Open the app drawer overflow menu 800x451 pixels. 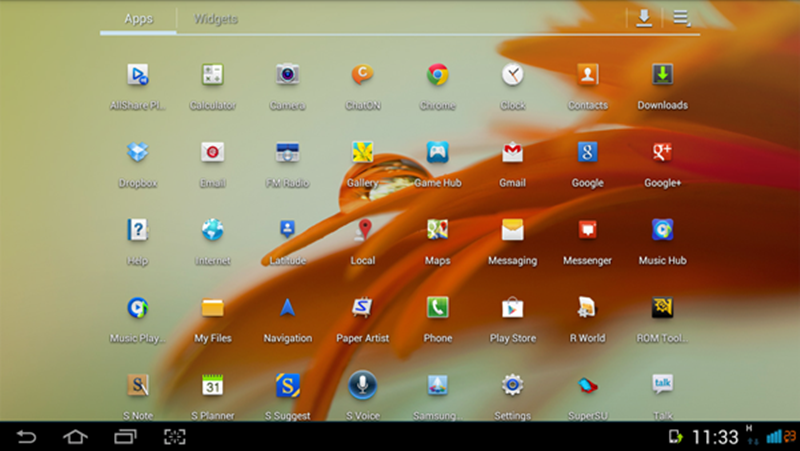pyautogui.click(x=682, y=18)
